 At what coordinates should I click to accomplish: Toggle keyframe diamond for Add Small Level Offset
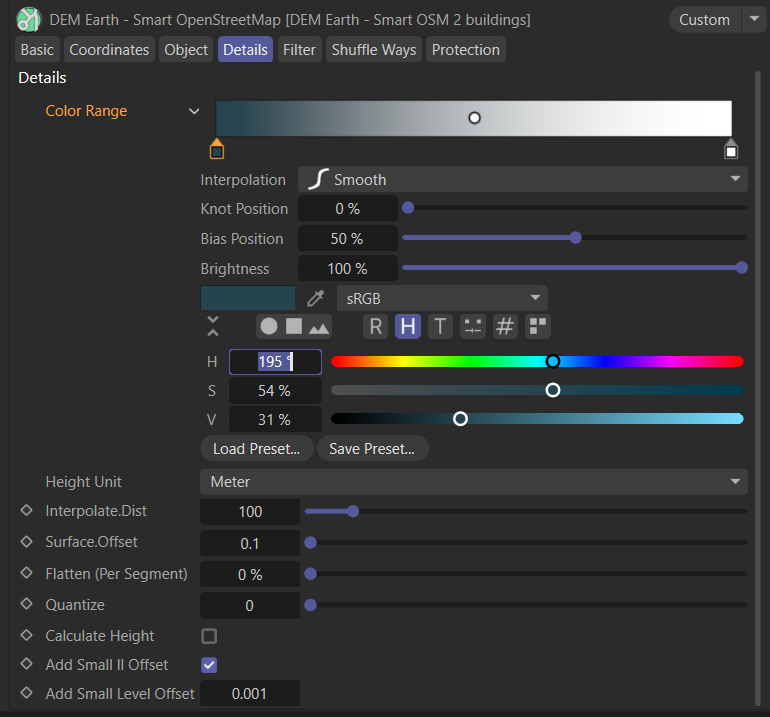pyautogui.click(x=27, y=693)
